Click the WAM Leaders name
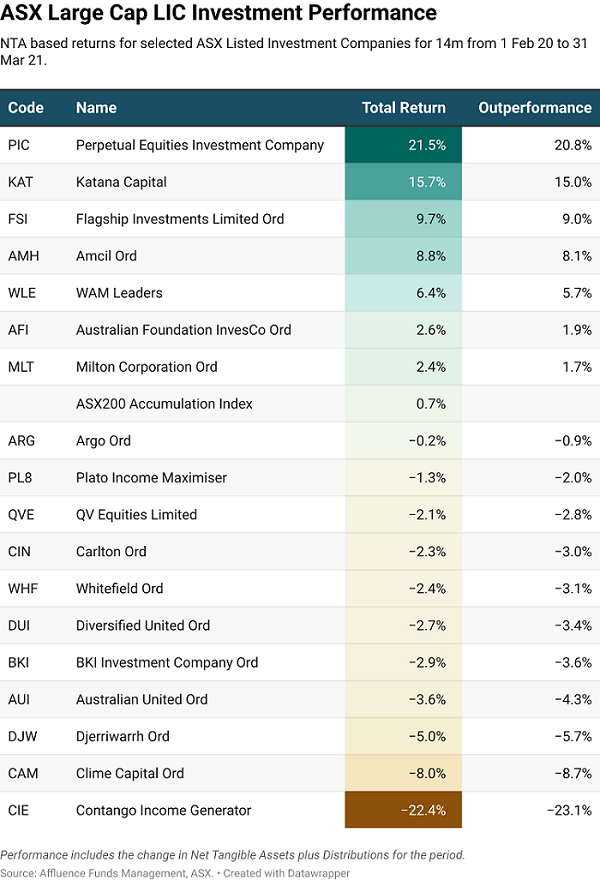This screenshot has width=600, height=880. 119,293
